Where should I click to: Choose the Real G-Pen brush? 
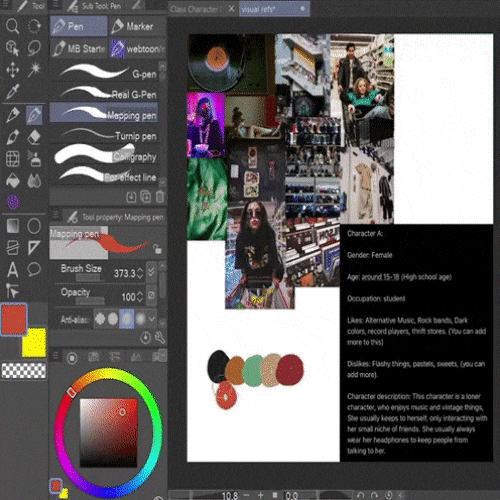pyautogui.click(x=104, y=93)
